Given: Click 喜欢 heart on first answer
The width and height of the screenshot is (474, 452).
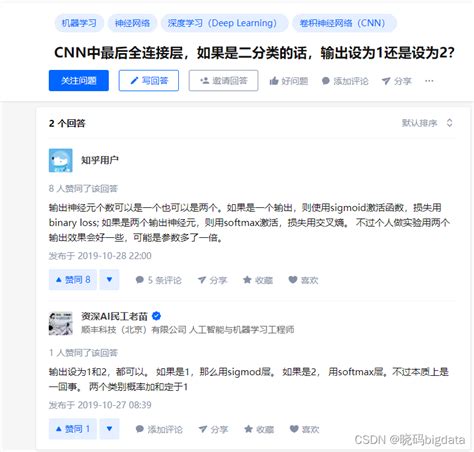Looking at the screenshot, I should pyautogui.click(x=293, y=280).
